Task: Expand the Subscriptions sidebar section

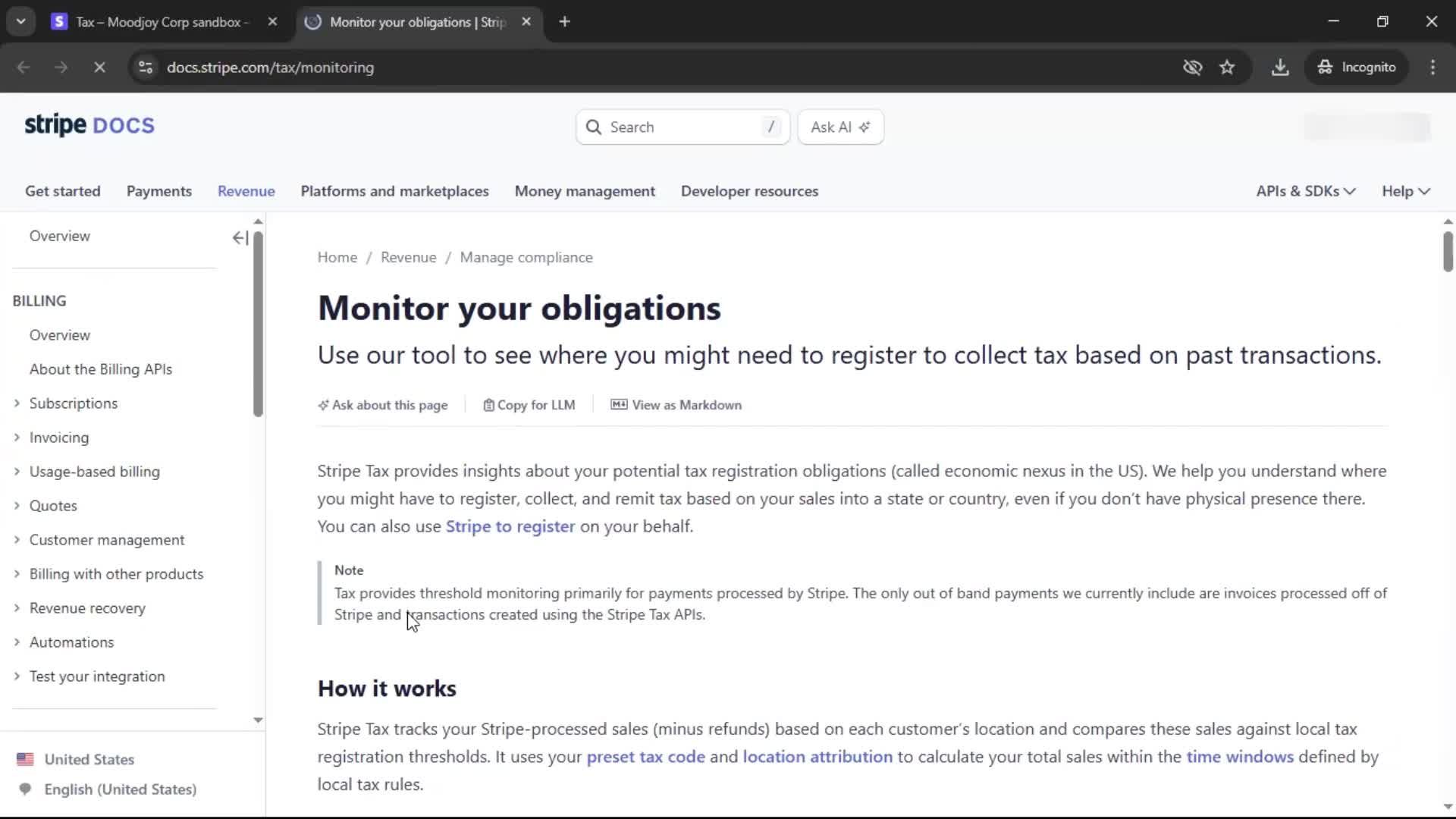Action: pyautogui.click(x=17, y=403)
